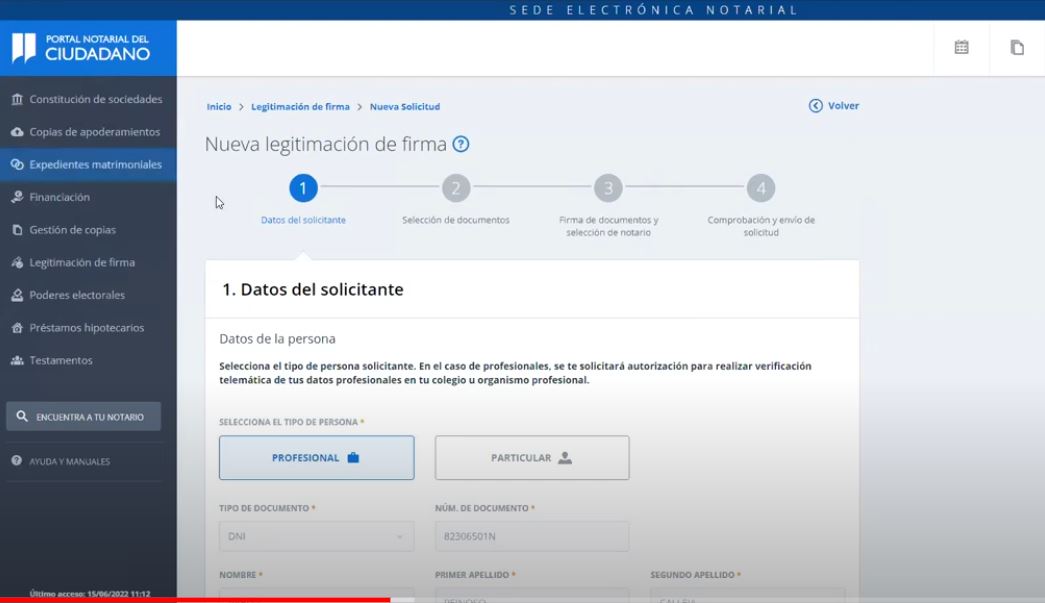Open the Tipo de documento dropdown

(316, 536)
